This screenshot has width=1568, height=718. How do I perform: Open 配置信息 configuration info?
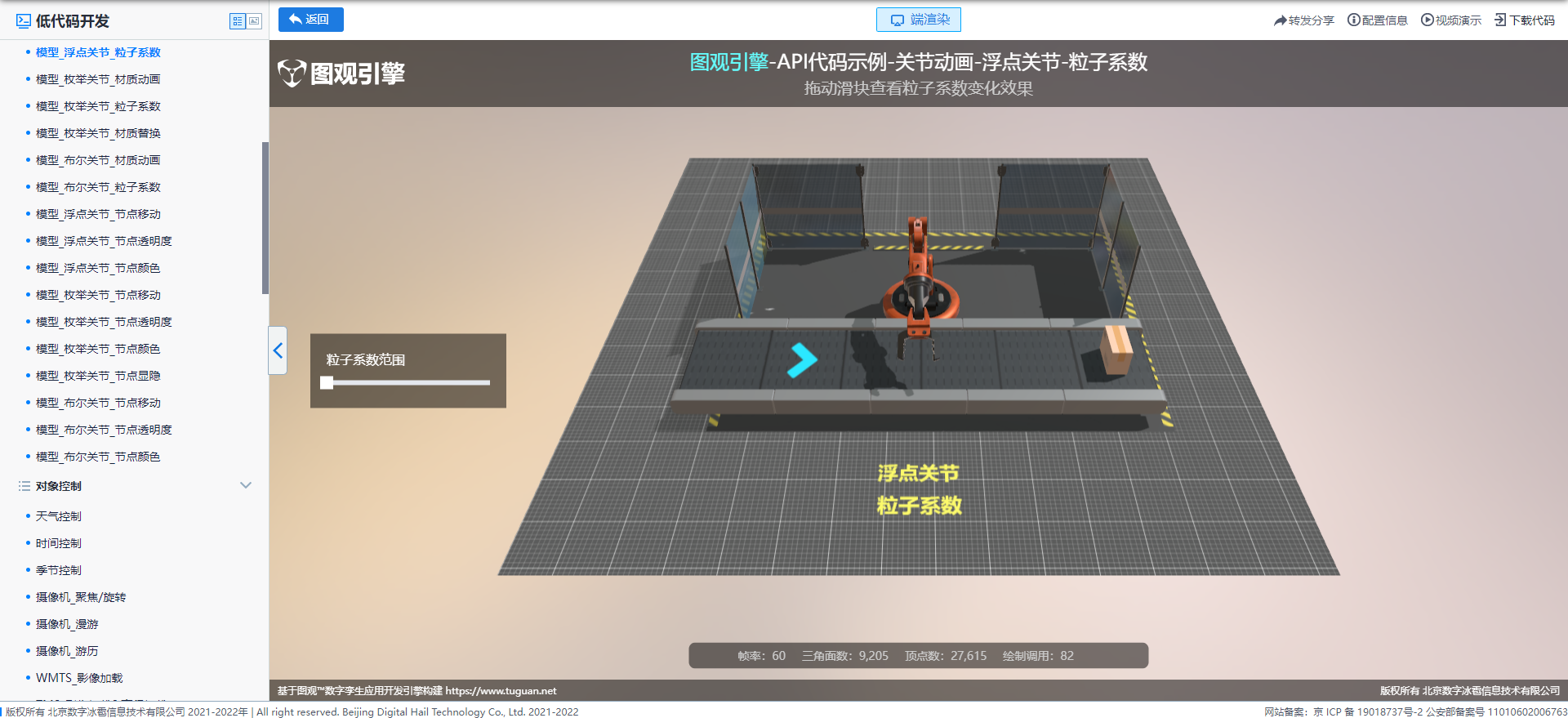pyautogui.click(x=1377, y=20)
